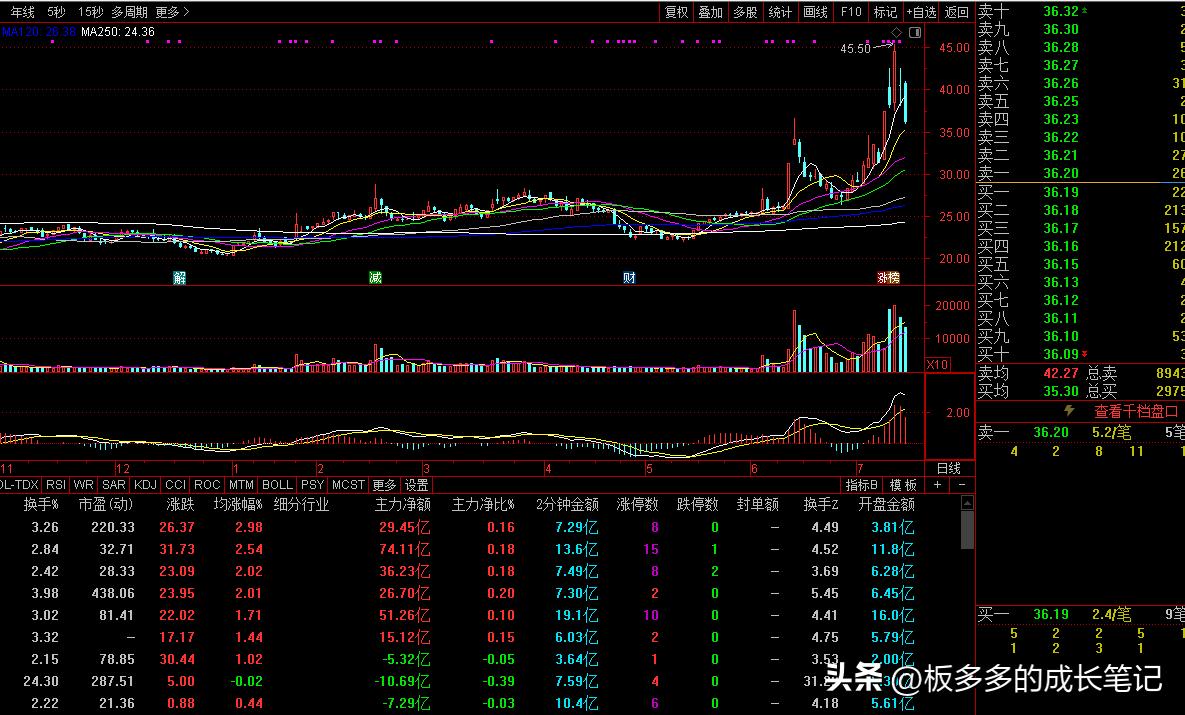
Task: Click 画线 drawing tool button
Action: (x=815, y=12)
